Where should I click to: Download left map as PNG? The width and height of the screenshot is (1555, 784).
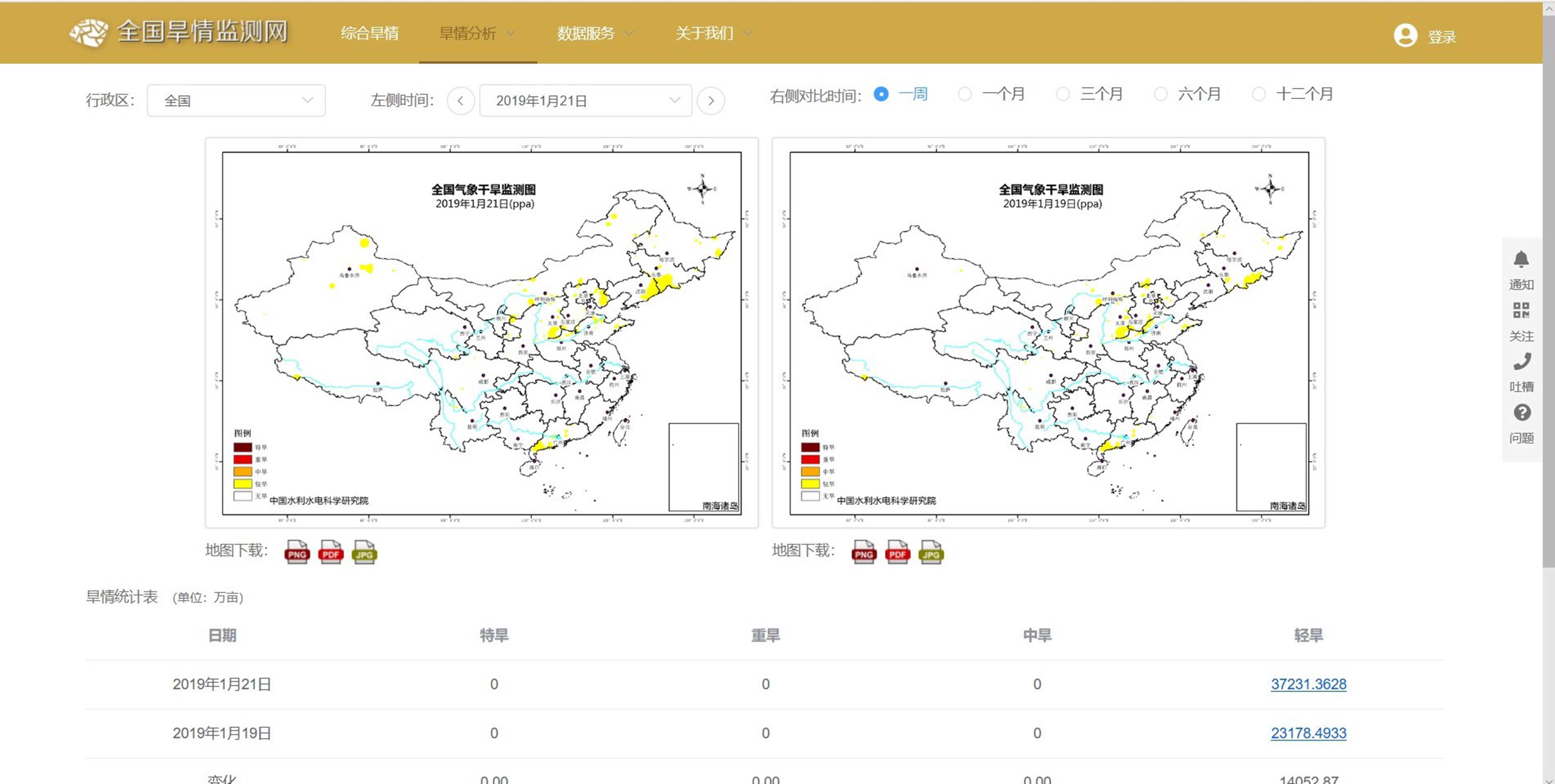tap(296, 552)
